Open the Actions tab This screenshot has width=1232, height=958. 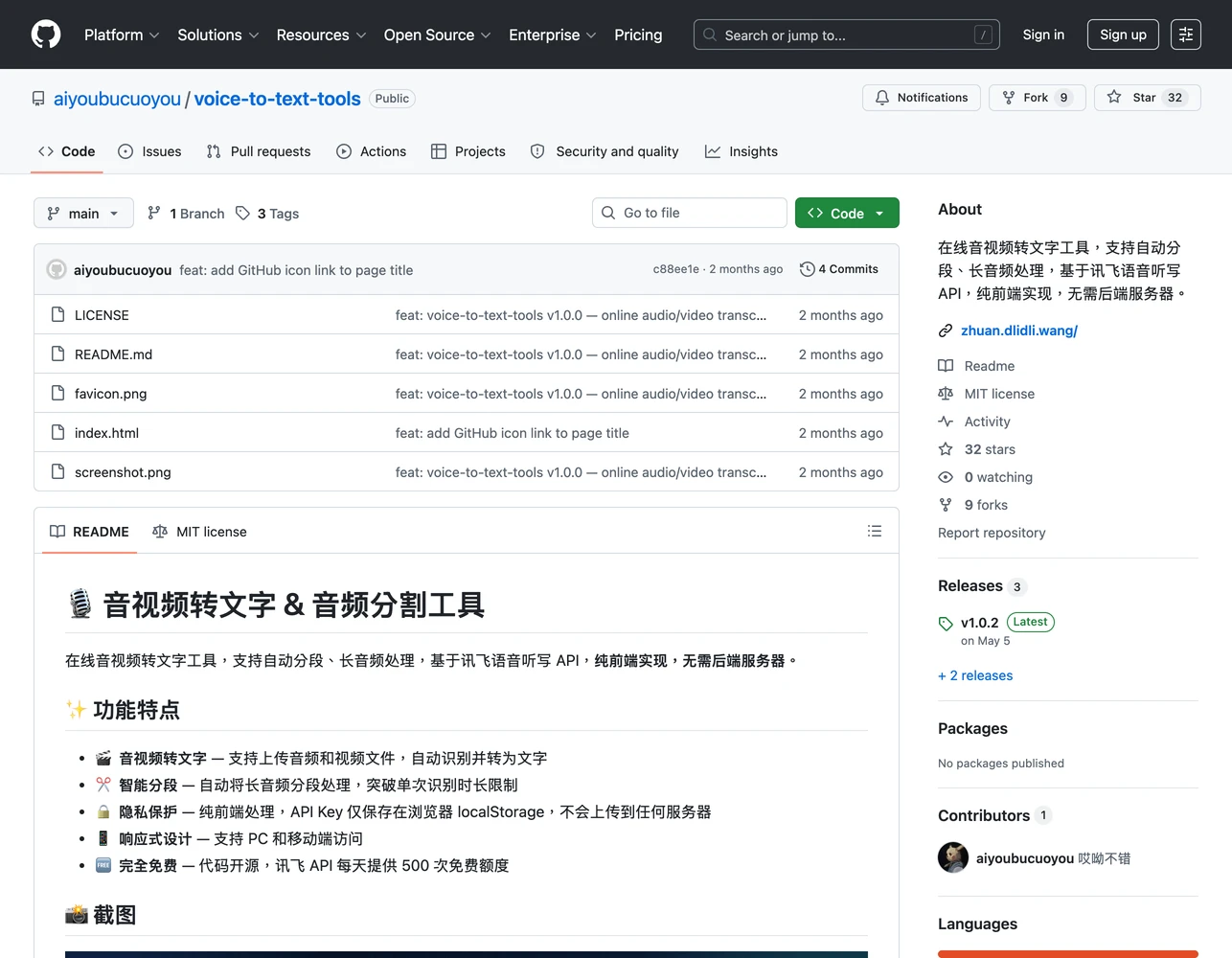coord(372,151)
